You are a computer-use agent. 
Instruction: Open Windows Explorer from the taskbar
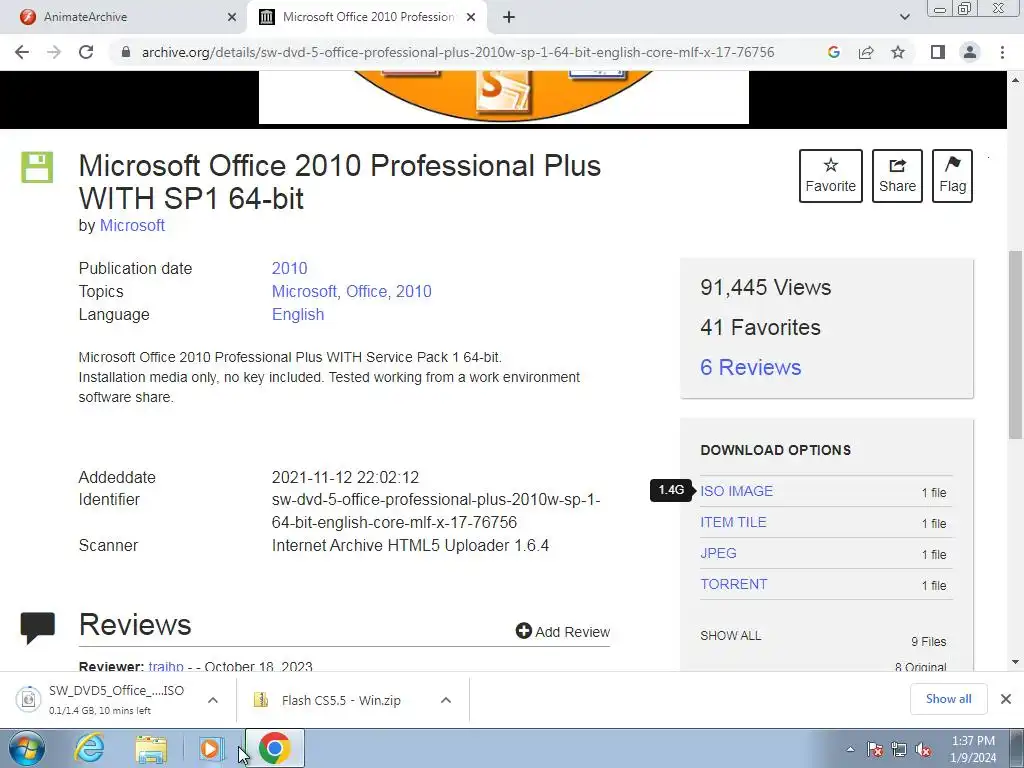click(x=151, y=749)
